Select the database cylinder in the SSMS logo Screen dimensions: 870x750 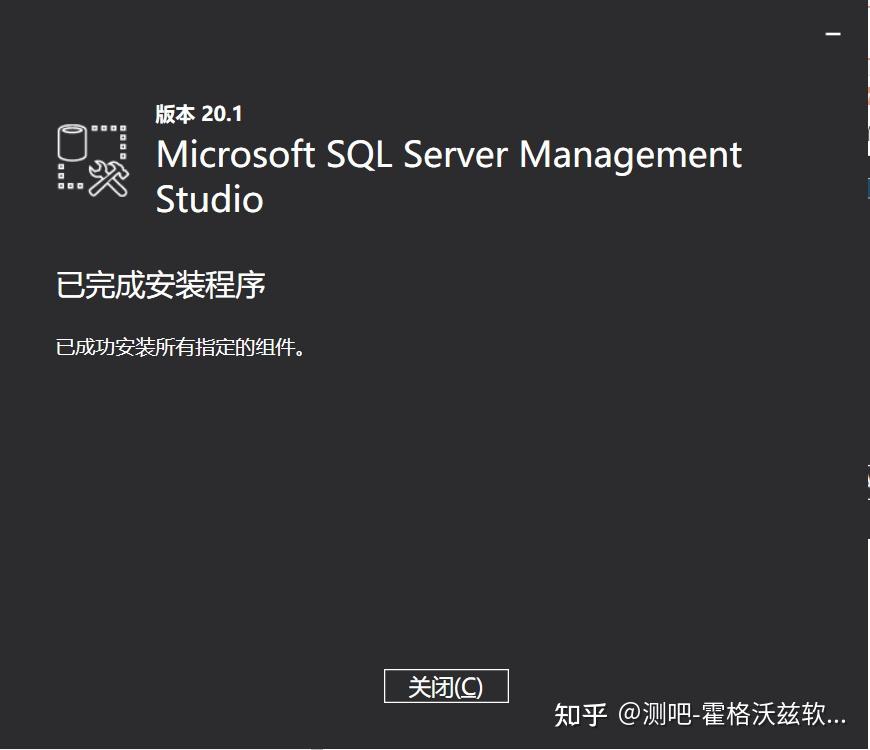click(73, 145)
